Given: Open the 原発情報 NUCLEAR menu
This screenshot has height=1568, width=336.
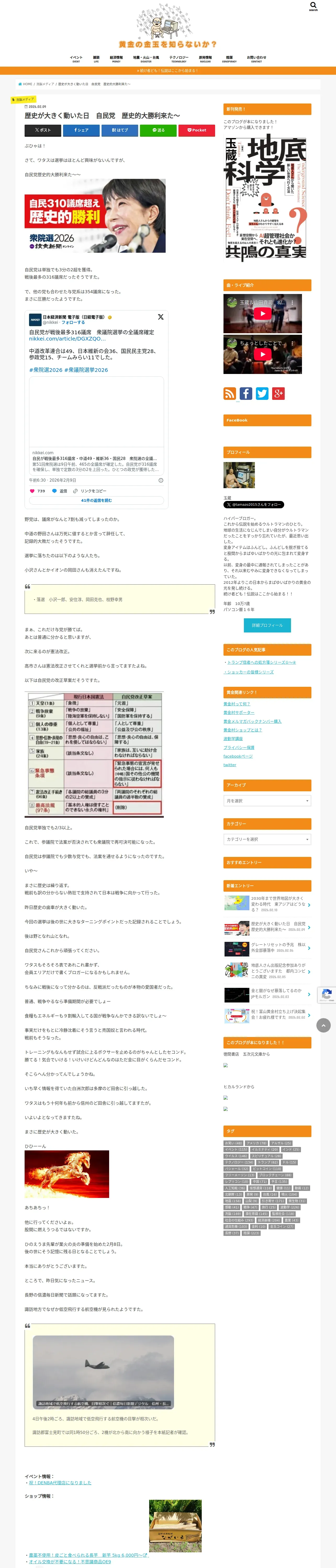Looking at the screenshot, I should pyautogui.click(x=205, y=59).
